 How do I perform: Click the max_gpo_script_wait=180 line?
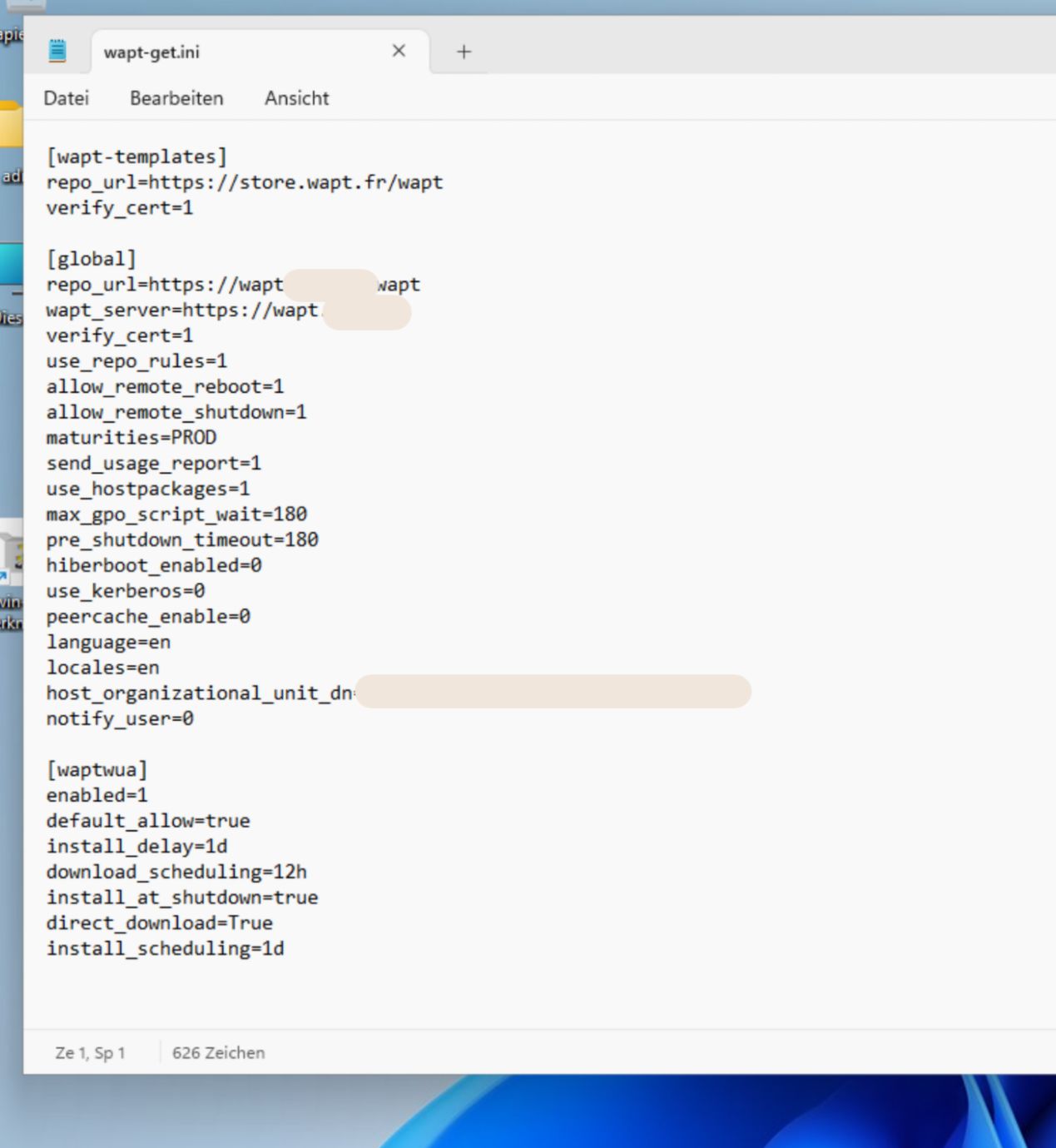(176, 514)
